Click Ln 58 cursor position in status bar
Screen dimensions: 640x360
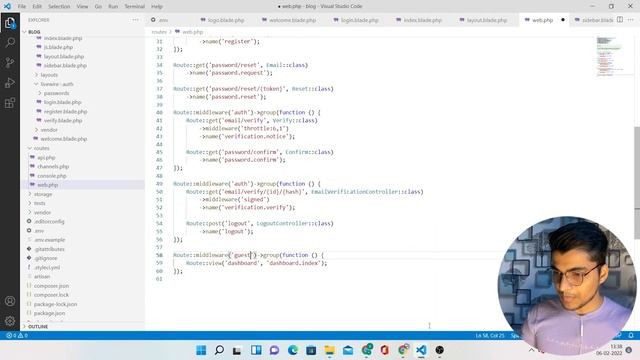[490, 336]
